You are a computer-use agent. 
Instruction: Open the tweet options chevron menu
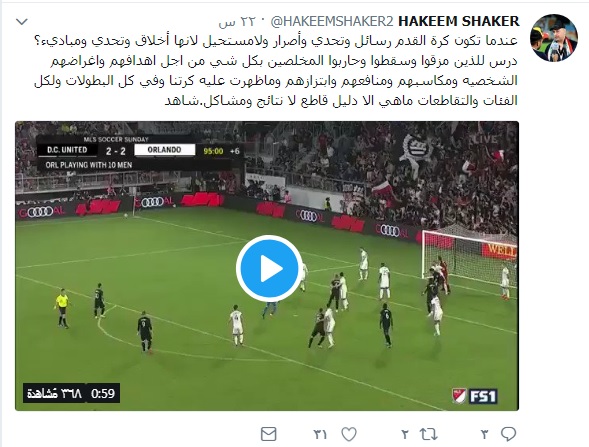[22, 22]
